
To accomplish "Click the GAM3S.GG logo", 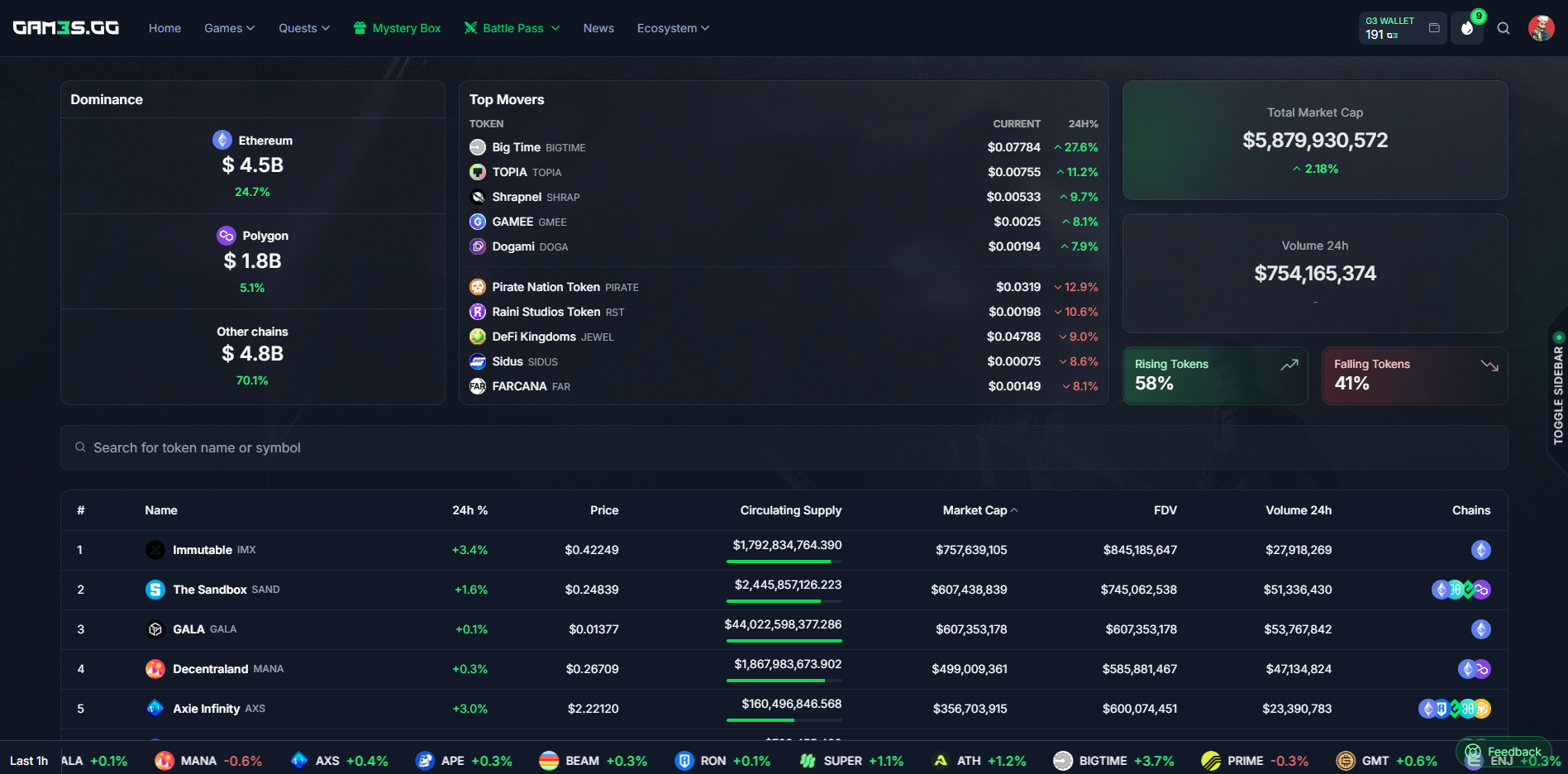I will click(x=66, y=28).
